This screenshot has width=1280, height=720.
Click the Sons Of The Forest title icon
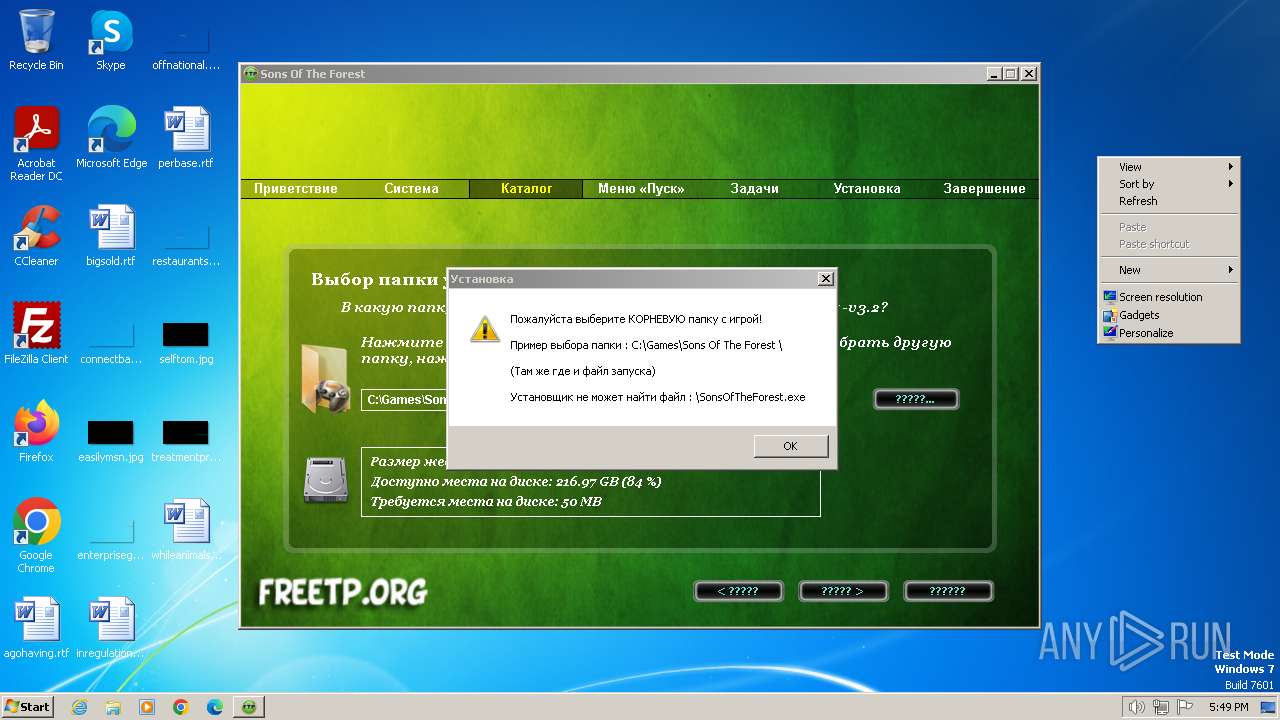(250, 74)
